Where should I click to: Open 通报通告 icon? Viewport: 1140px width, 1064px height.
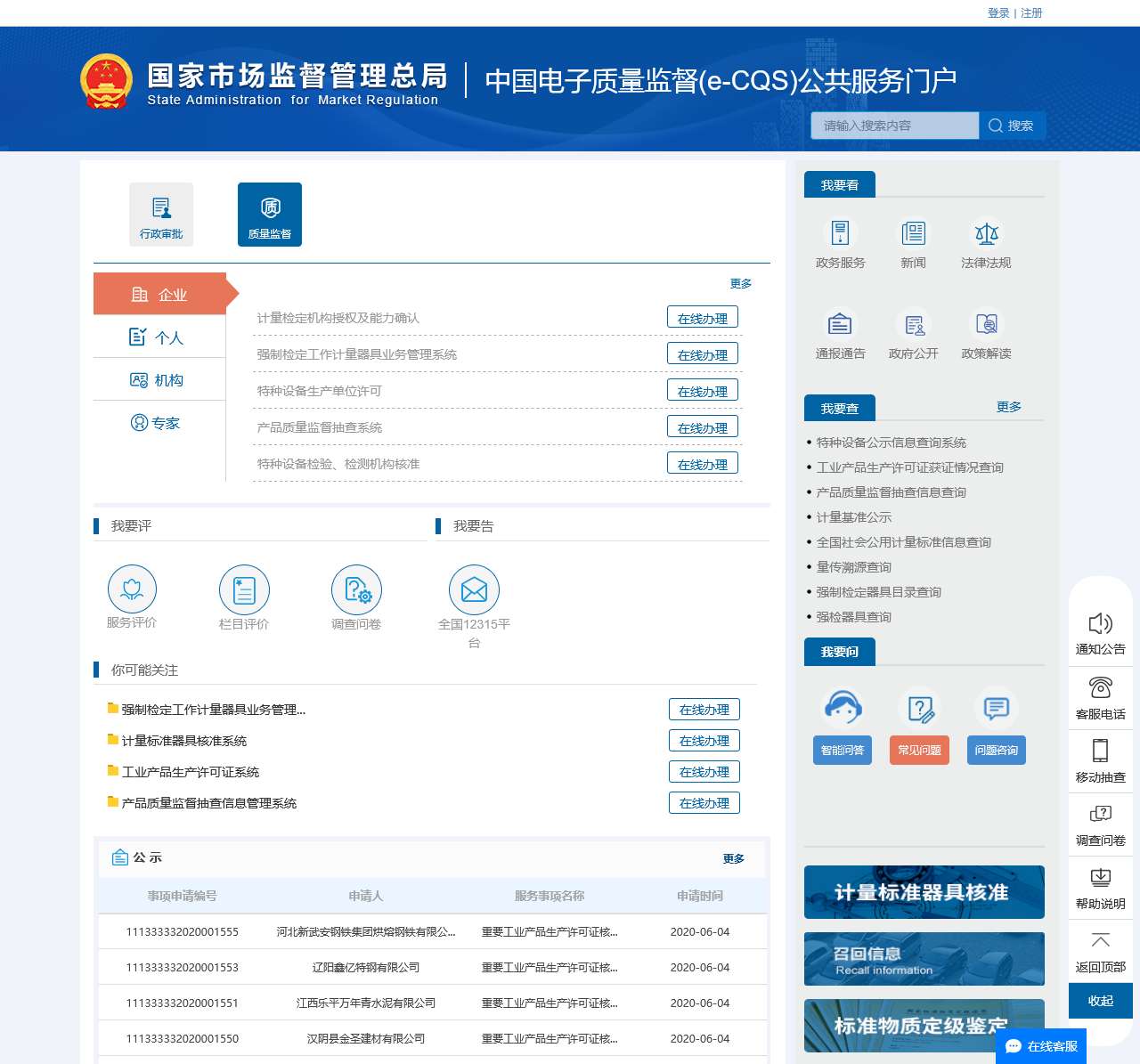pos(840,323)
